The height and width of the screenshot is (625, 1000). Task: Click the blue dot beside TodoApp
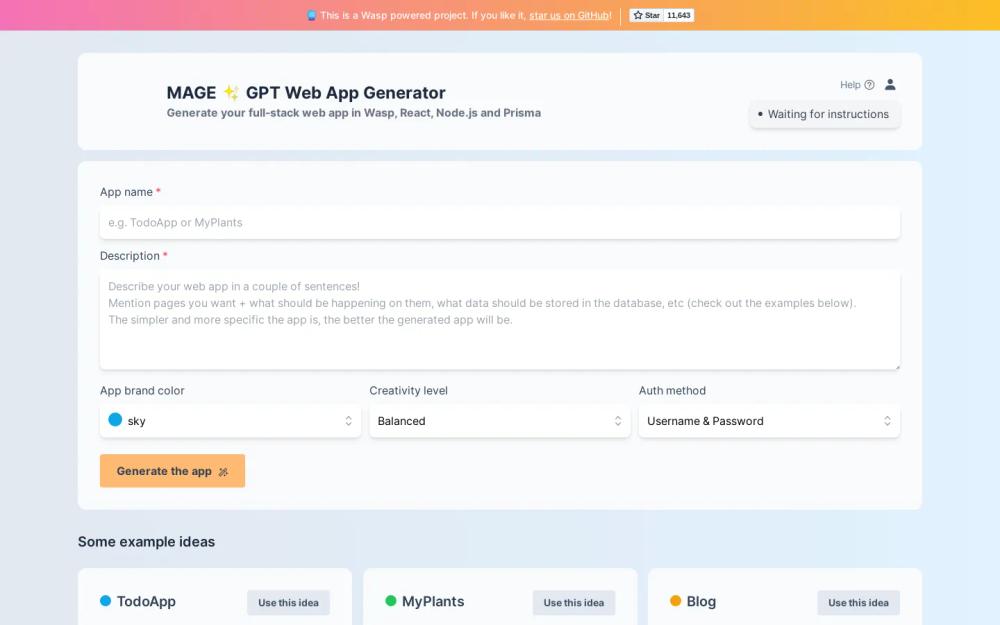106,601
